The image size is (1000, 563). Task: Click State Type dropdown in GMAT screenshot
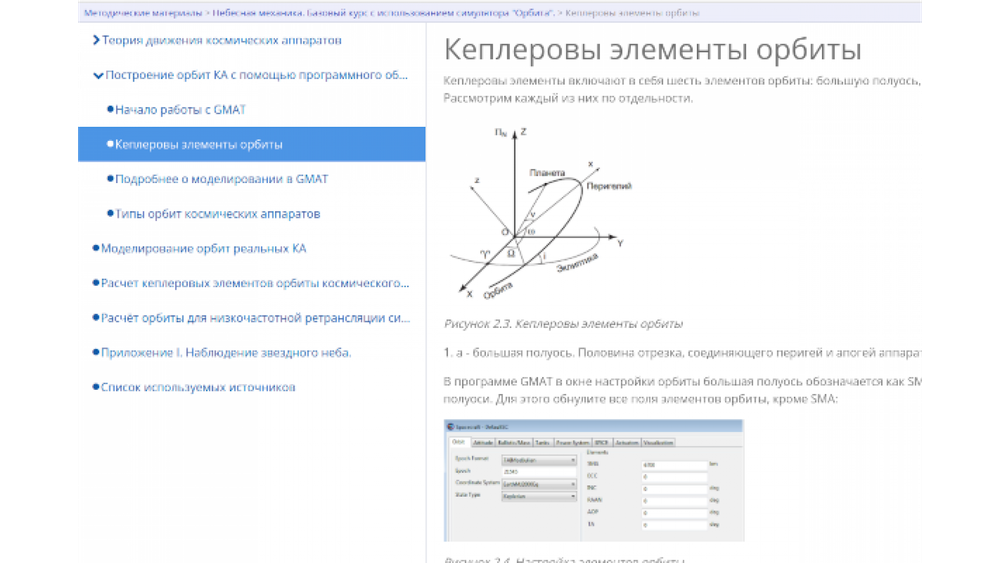pyautogui.click(x=539, y=495)
